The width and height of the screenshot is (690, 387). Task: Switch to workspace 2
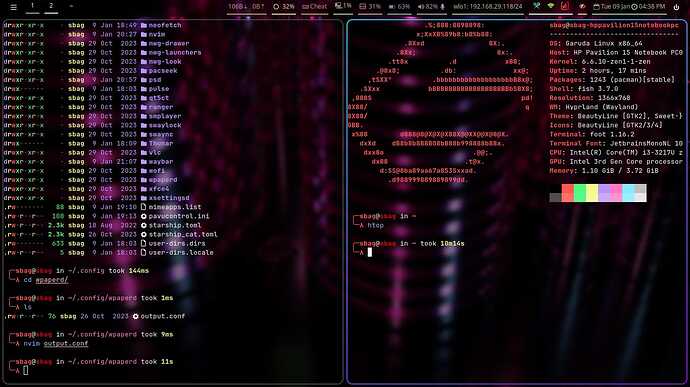click(x=51, y=6)
